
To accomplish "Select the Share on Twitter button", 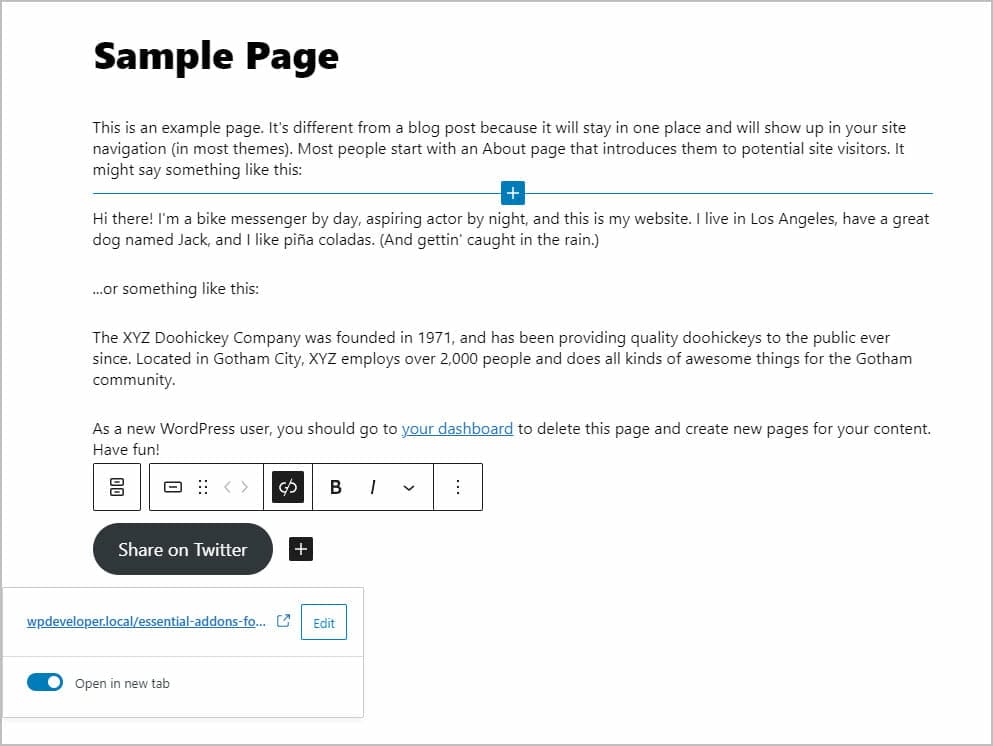I will pyautogui.click(x=183, y=549).
